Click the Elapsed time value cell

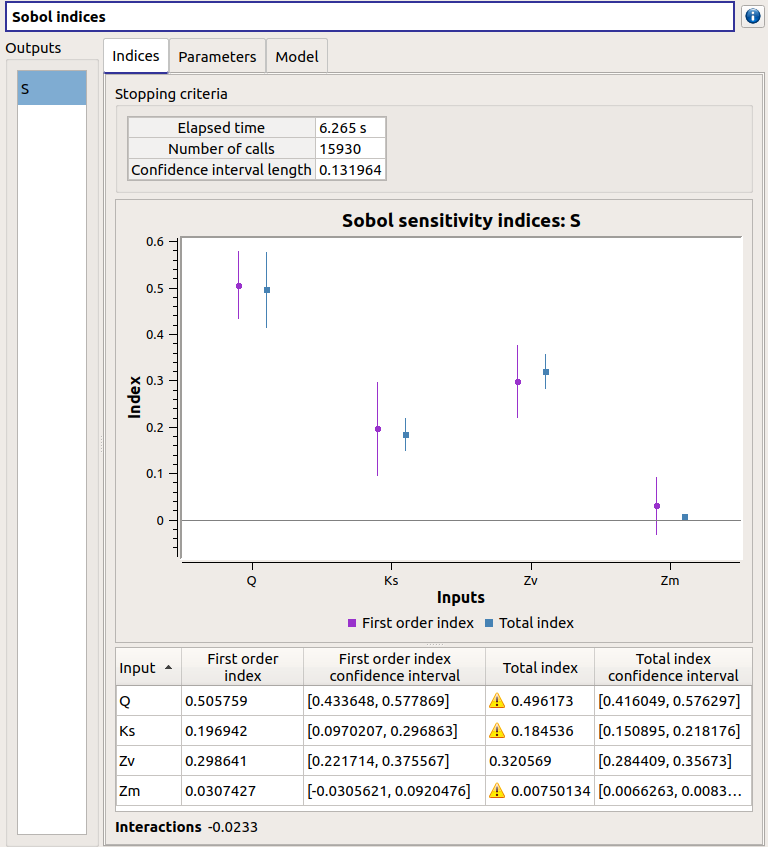pos(349,128)
